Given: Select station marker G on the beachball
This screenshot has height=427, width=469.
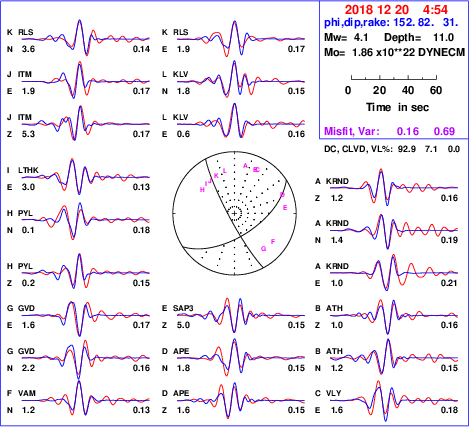Looking at the screenshot, I should coord(264,249).
